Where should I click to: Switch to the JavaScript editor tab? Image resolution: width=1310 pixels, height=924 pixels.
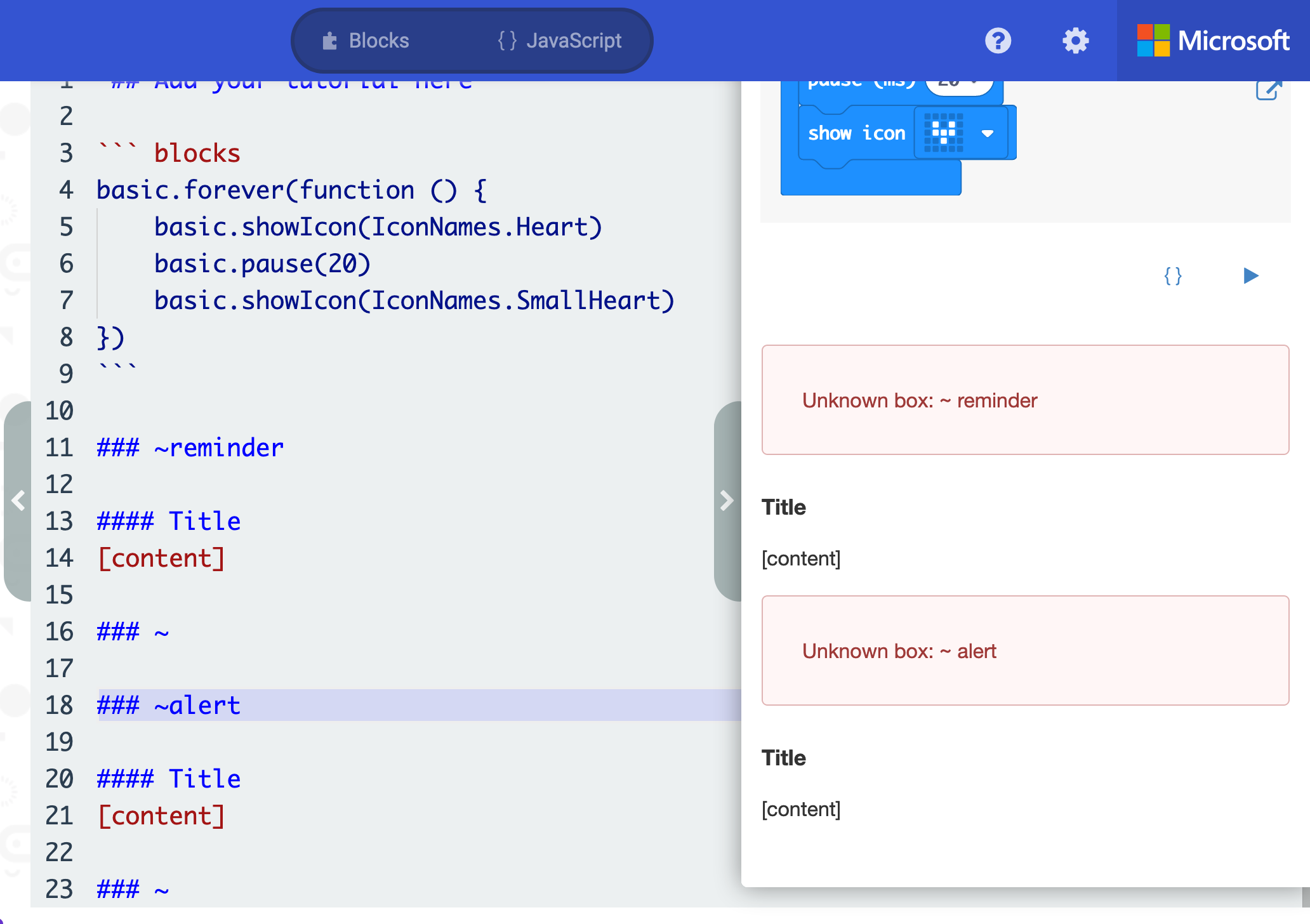point(560,41)
